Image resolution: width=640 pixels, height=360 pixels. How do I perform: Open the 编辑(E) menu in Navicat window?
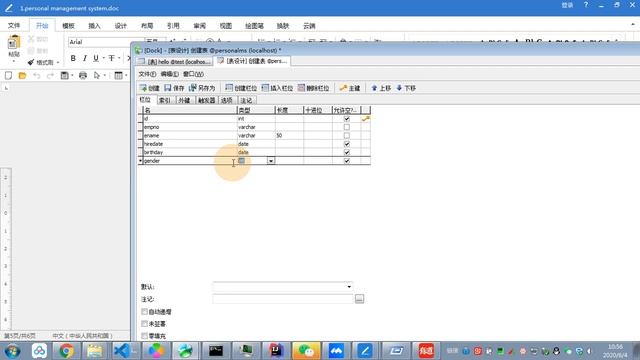pos(169,74)
